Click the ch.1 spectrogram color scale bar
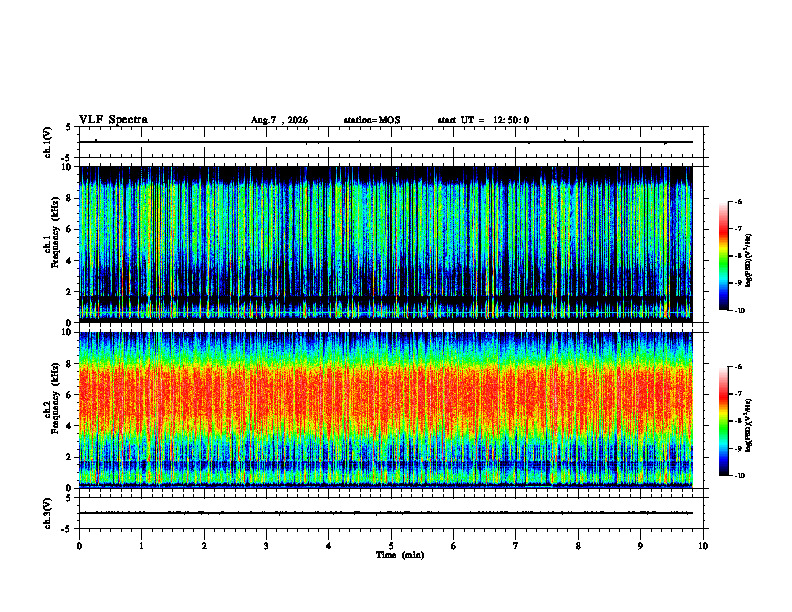Viewport: 792px width, 612px height. click(724, 256)
